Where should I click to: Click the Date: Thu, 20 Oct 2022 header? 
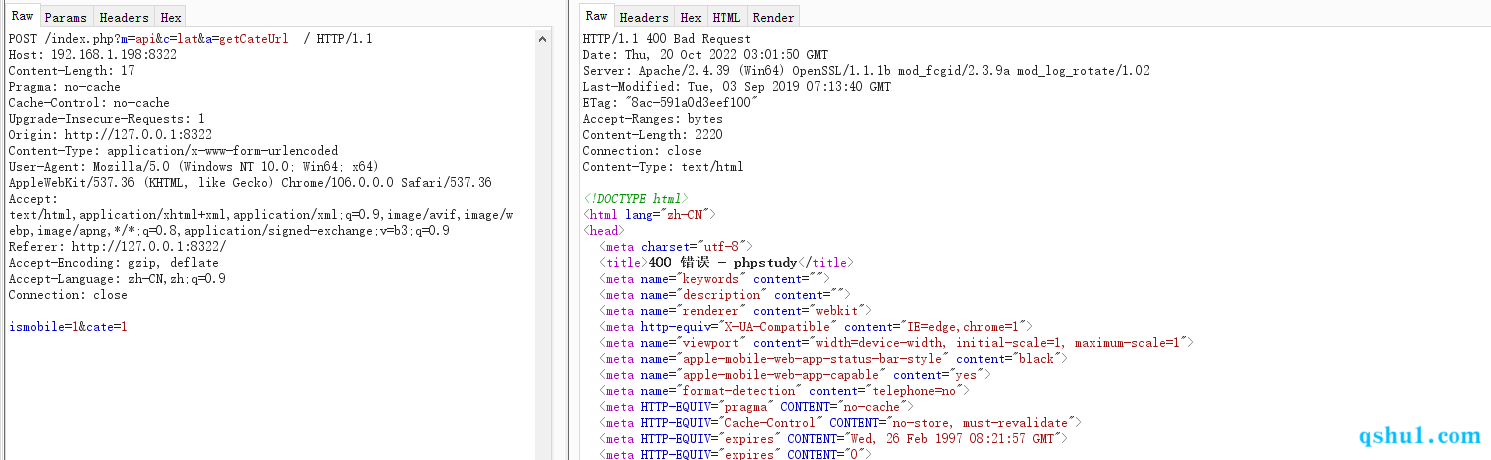(x=705, y=55)
